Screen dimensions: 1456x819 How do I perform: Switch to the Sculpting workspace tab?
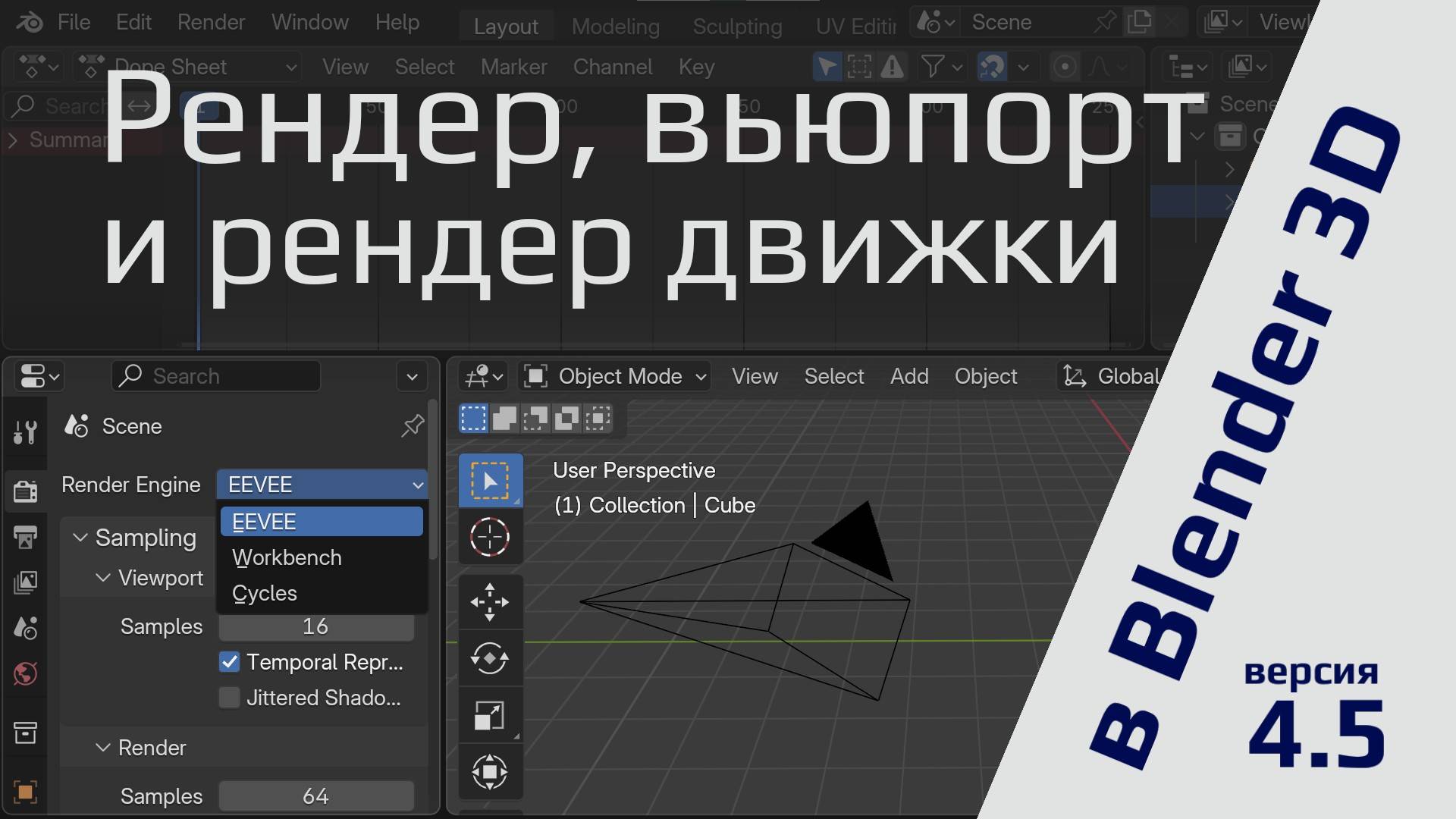tap(736, 26)
